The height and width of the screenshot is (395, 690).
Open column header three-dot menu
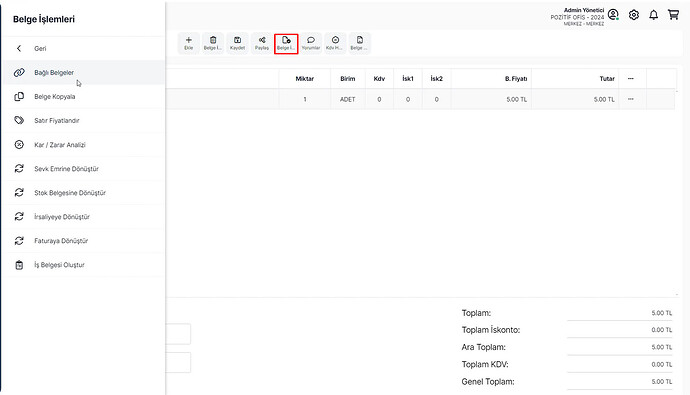pyautogui.click(x=631, y=79)
